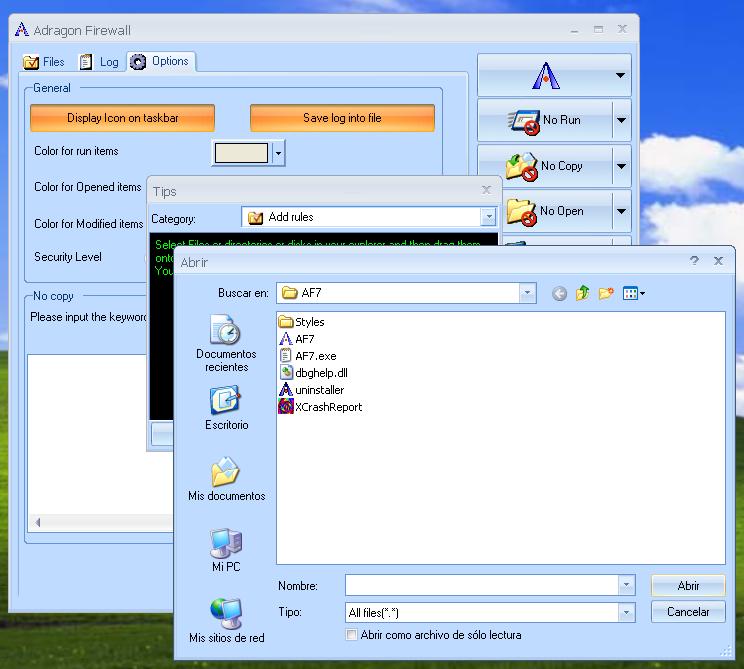Click the No Open button
Image resolution: width=744 pixels, height=669 pixels.
[558, 212]
